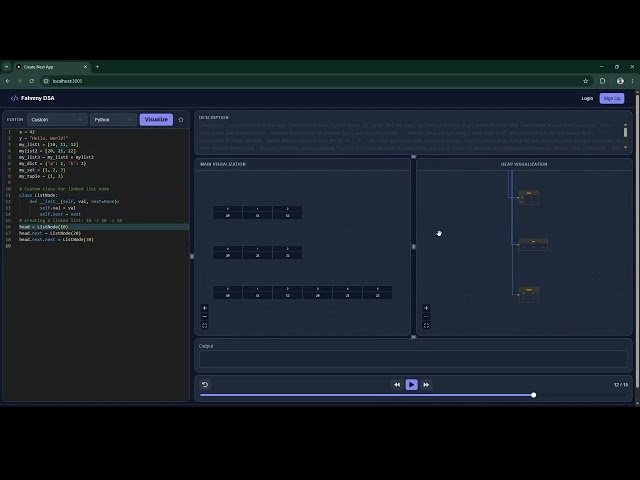The image size is (640, 480).
Task: Click the bottom heap node in Heap Visualization
Action: 529,294
